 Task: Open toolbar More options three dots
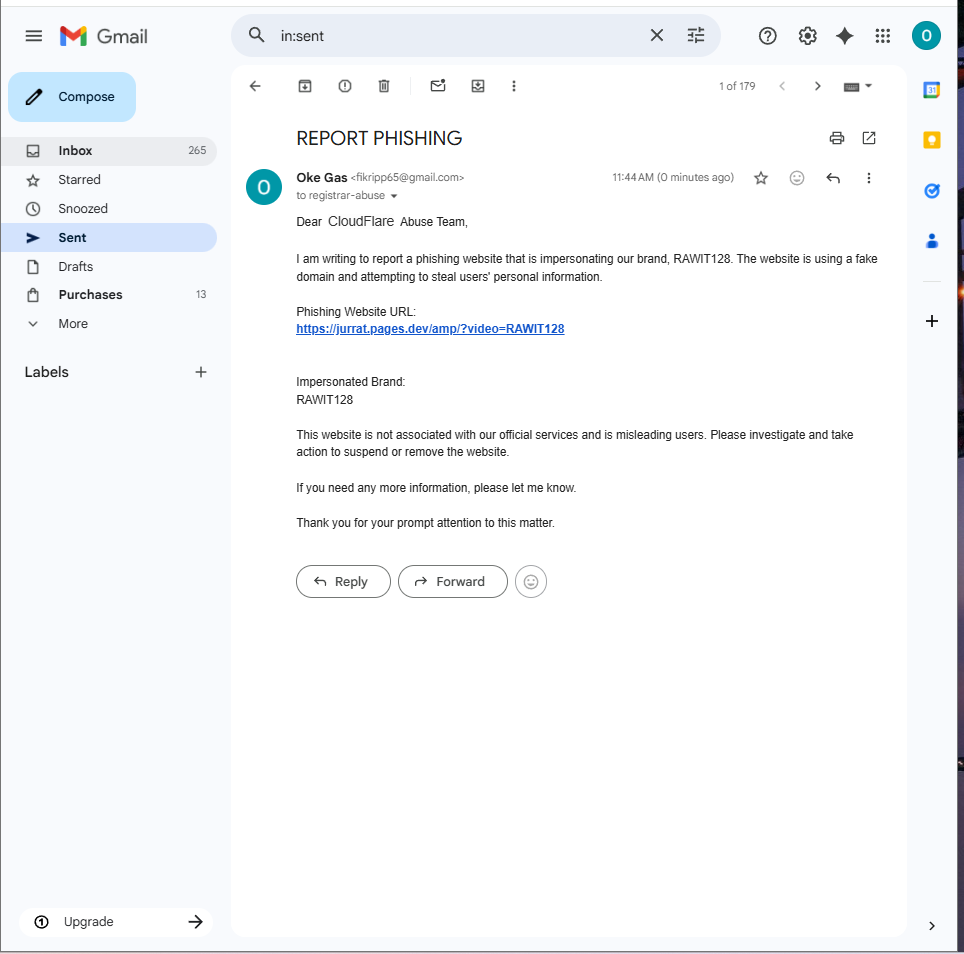(x=514, y=86)
